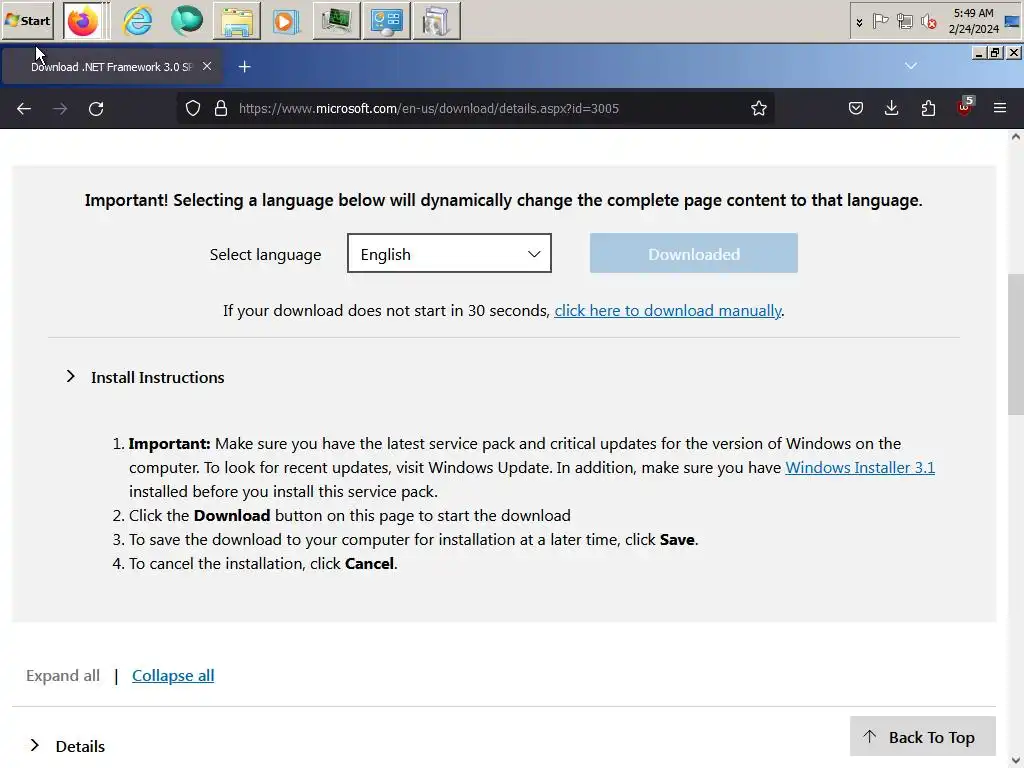Launch Windows Media Player taskbar icon
1024x768 pixels.
286,21
